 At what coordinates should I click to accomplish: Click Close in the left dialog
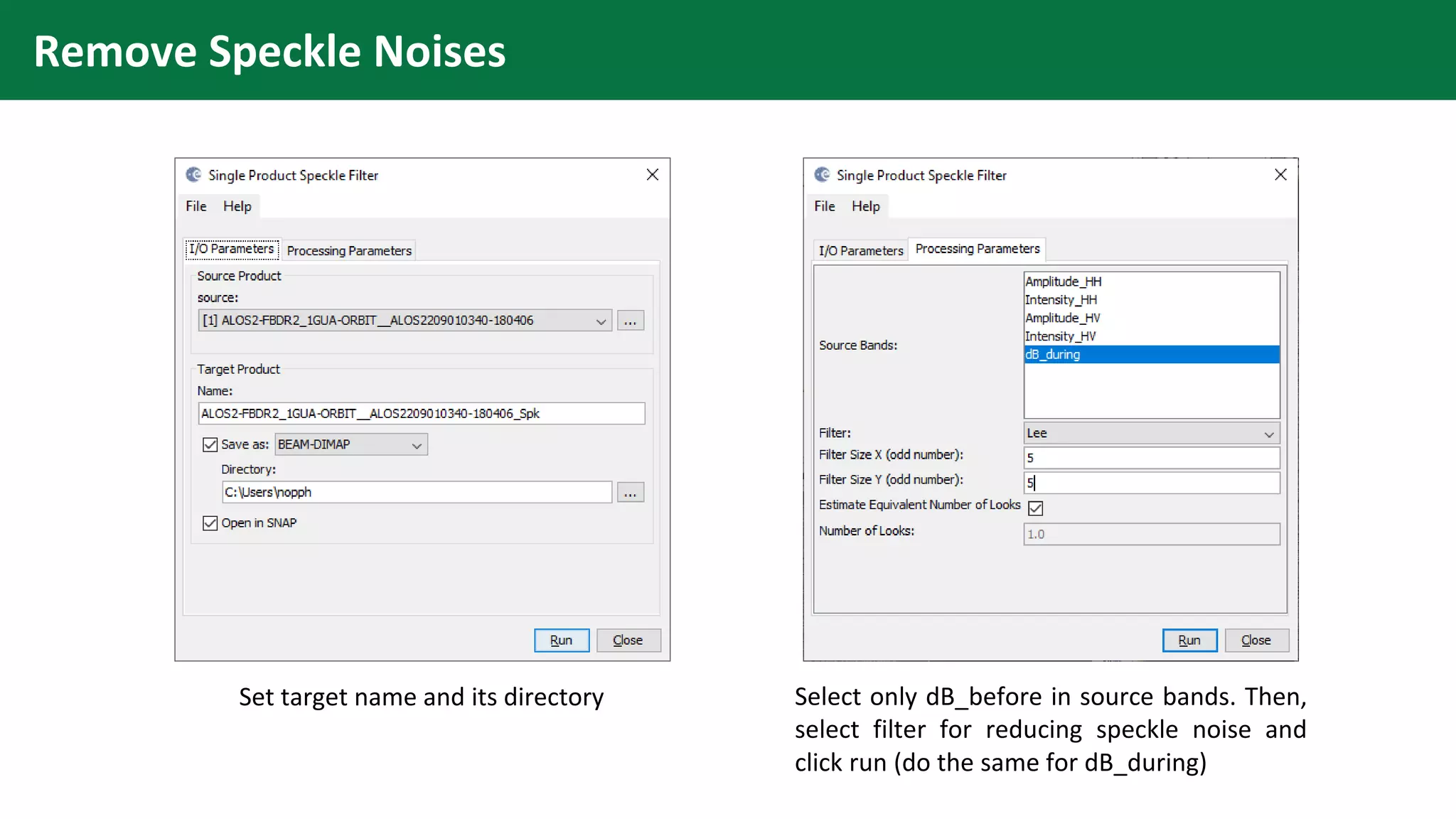pos(628,641)
